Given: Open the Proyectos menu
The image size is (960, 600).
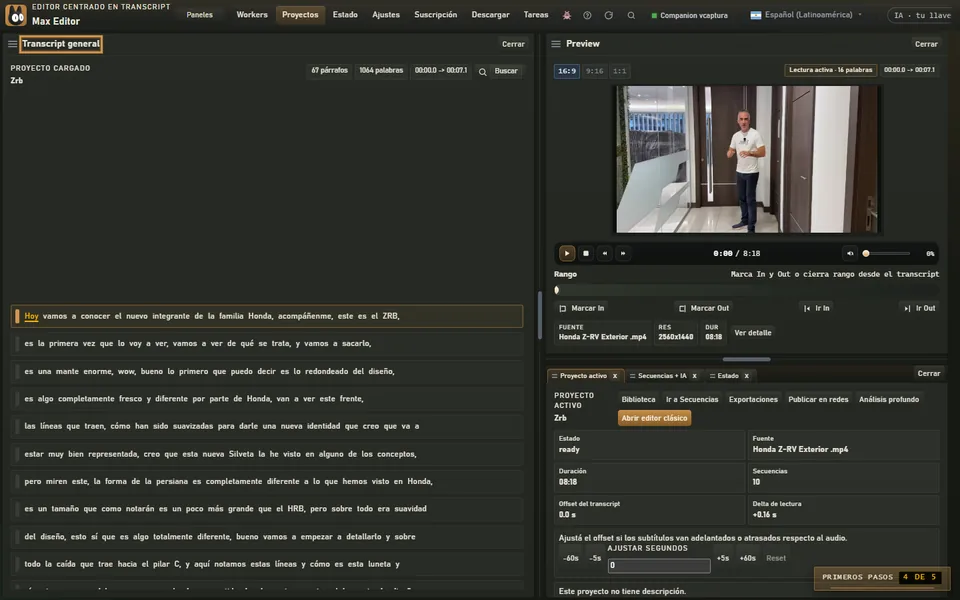Looking at the screenshot, I should [300, 15].
